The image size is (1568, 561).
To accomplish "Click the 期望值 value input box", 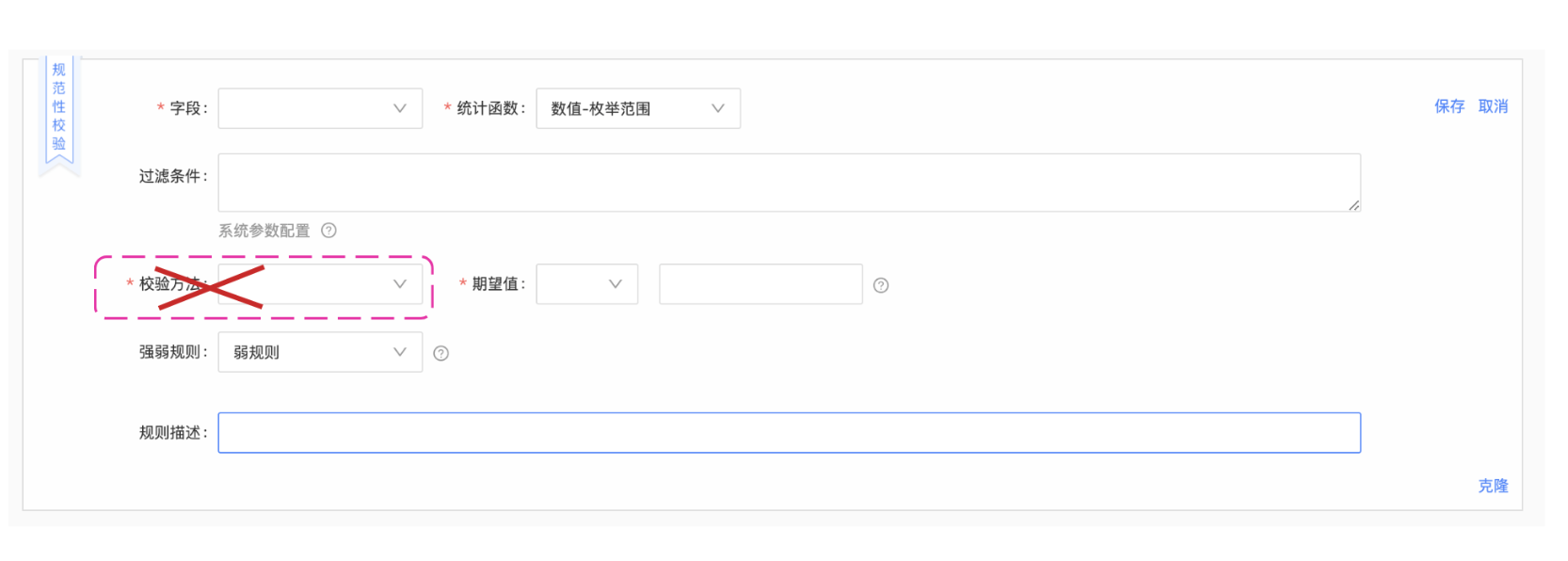I will [x=760, y=284].
